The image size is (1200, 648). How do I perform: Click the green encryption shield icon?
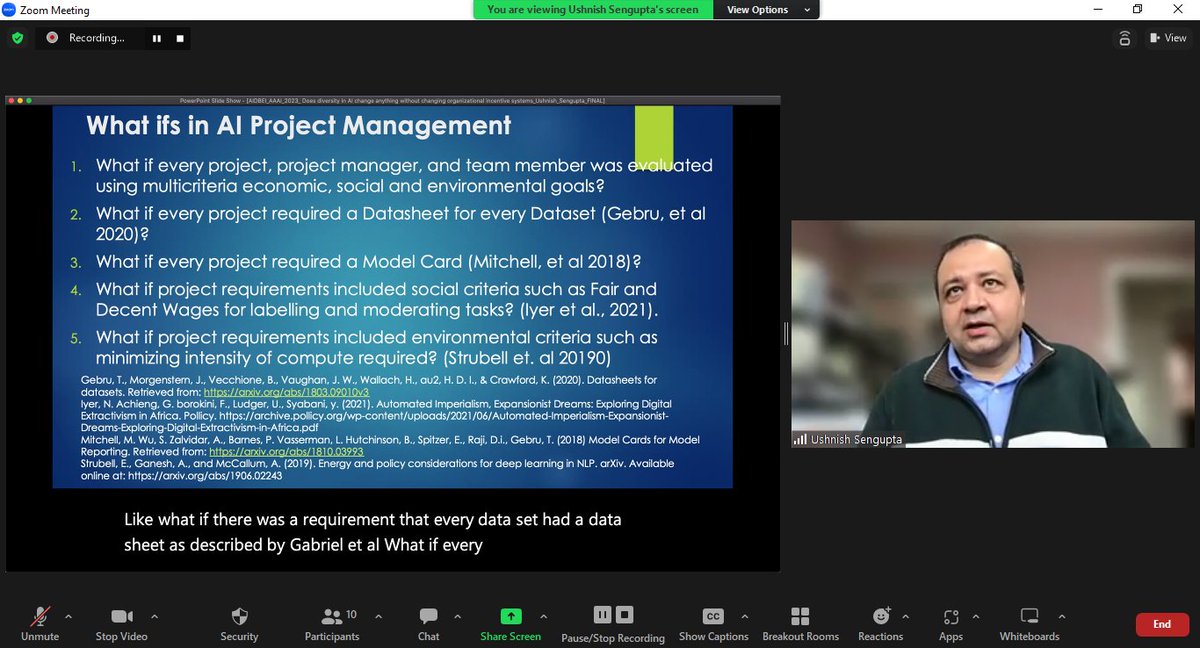[x=17, y=38]
